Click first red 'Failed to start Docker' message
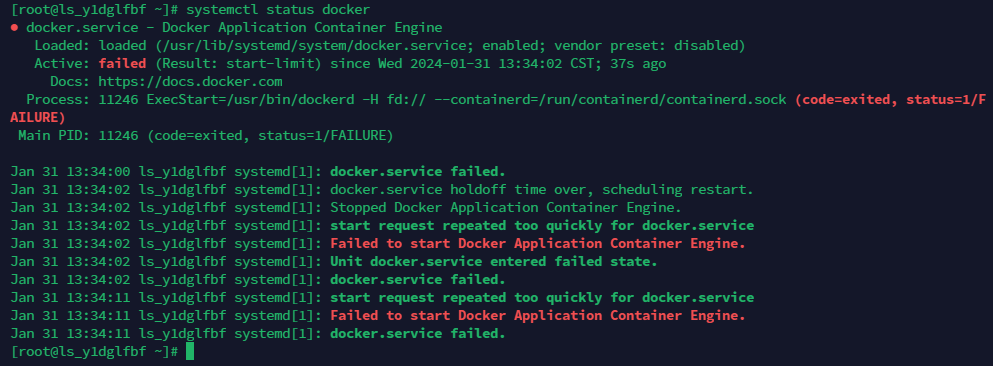Viewport: 993px width, 366px height. point(538,244)
